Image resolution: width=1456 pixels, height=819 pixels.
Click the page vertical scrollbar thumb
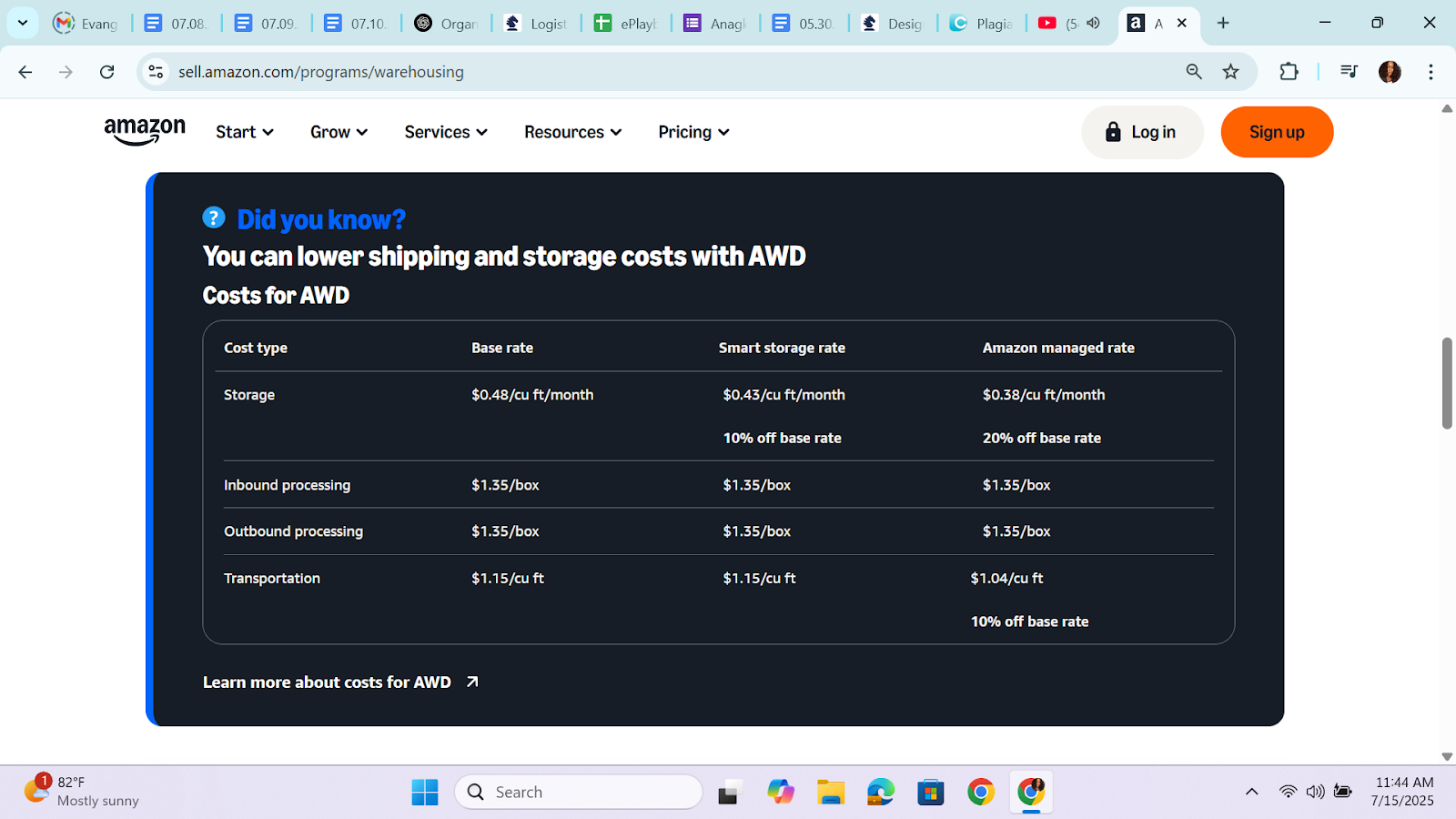[x=1447, y=383]
